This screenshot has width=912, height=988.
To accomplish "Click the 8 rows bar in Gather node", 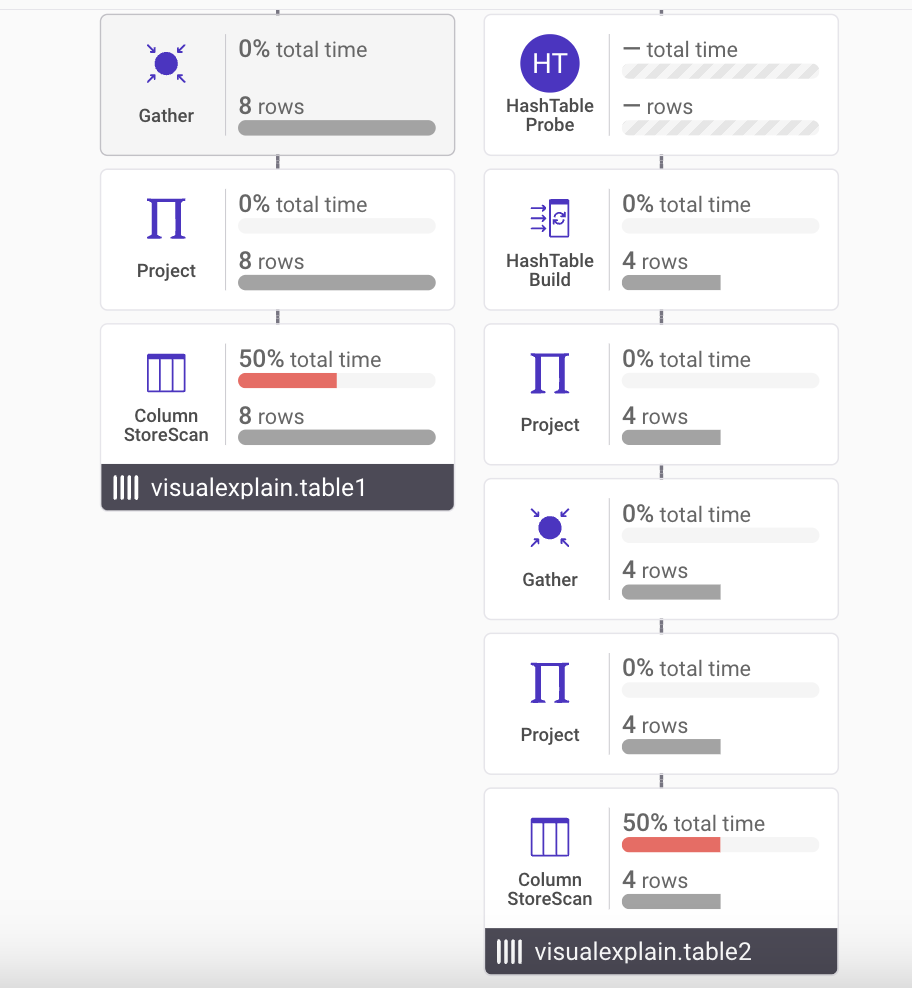I will click(x=337, y=128).
